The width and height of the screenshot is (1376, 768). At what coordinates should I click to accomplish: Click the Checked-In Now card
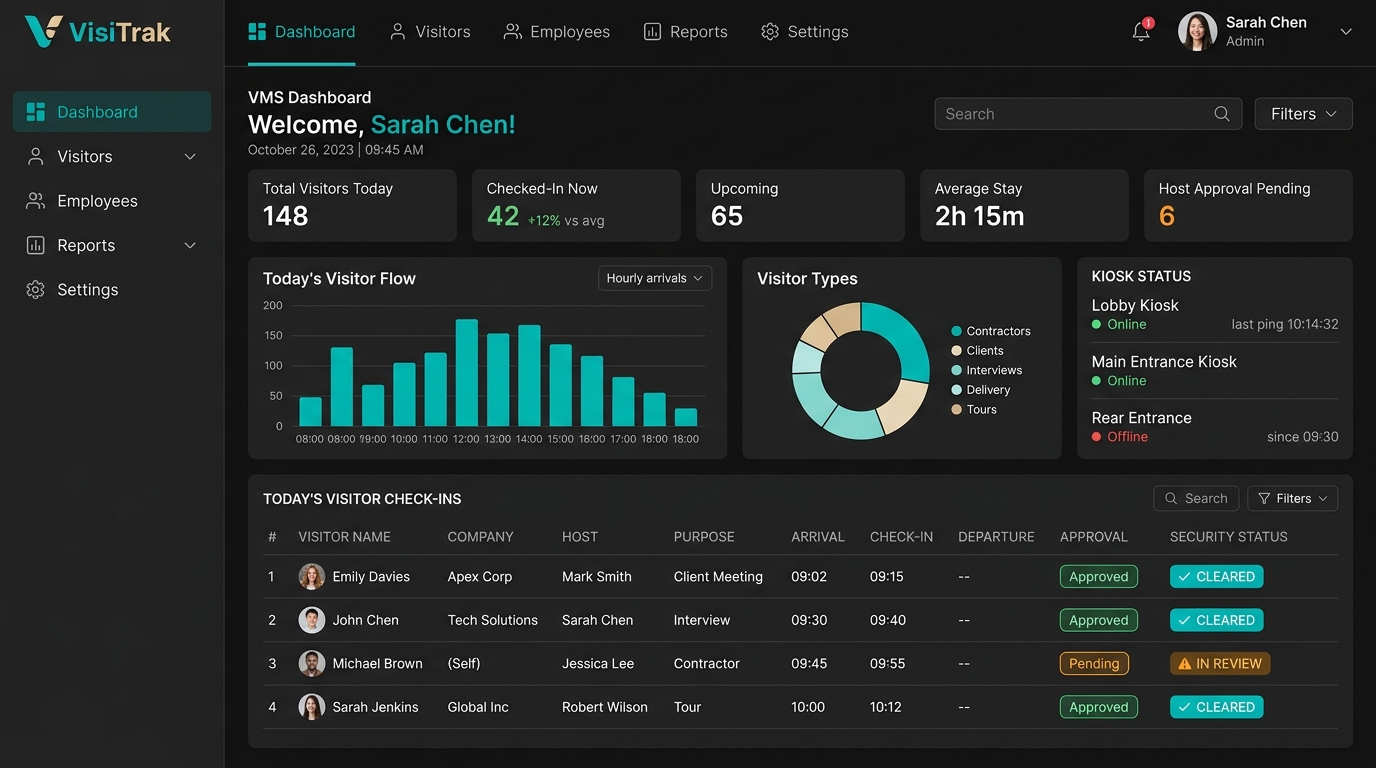pos(576,205)
